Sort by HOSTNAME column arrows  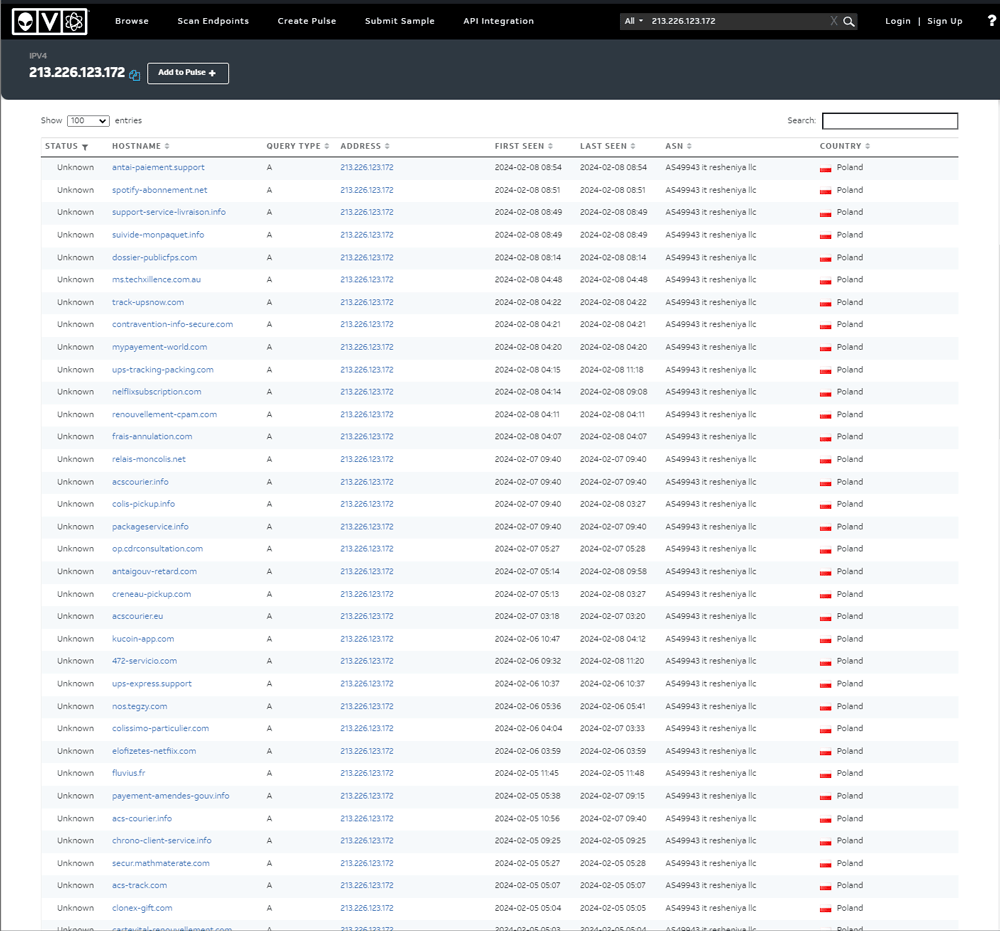pos(167,146)
